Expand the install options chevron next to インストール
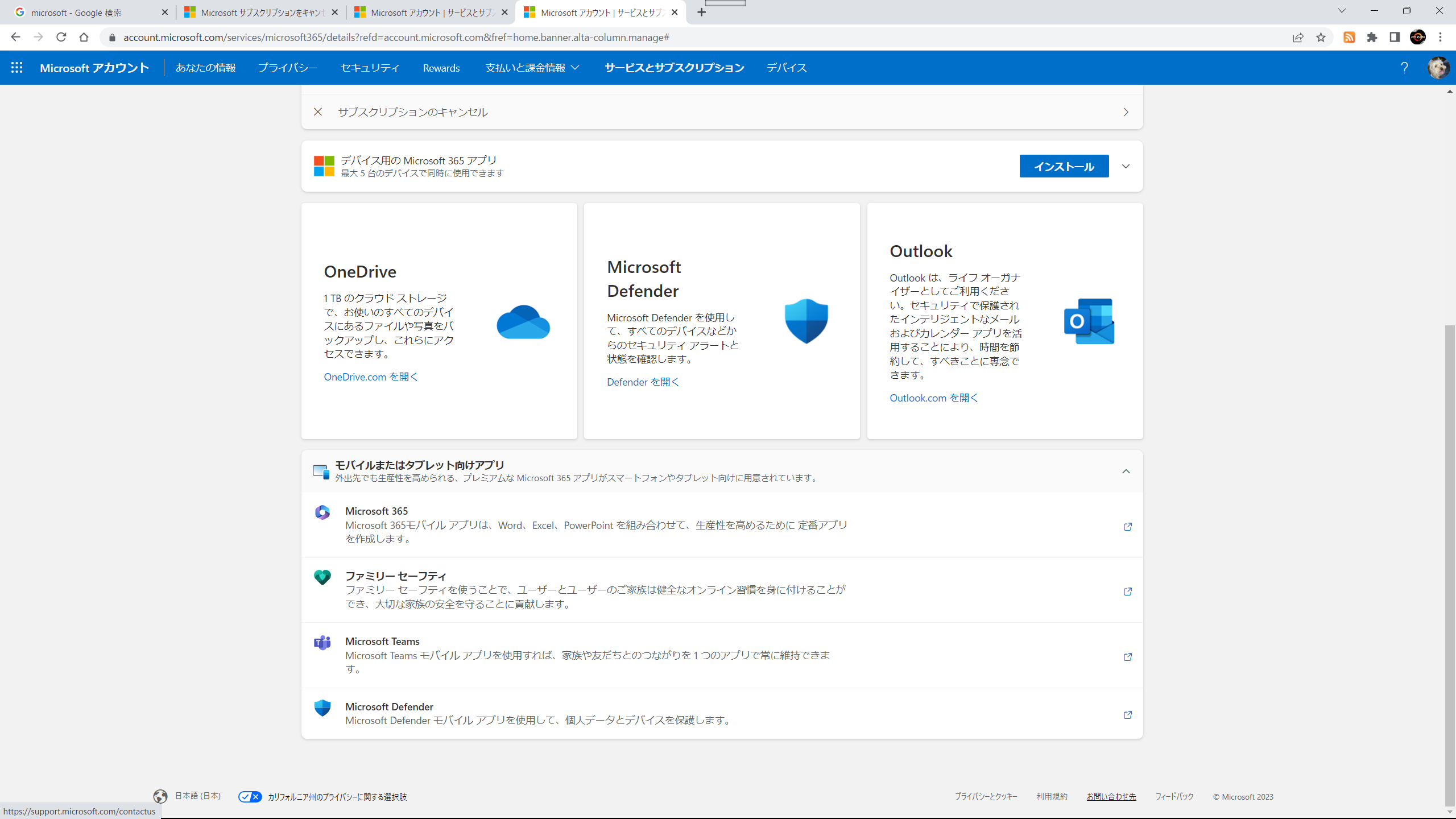 coord(1126,166)
